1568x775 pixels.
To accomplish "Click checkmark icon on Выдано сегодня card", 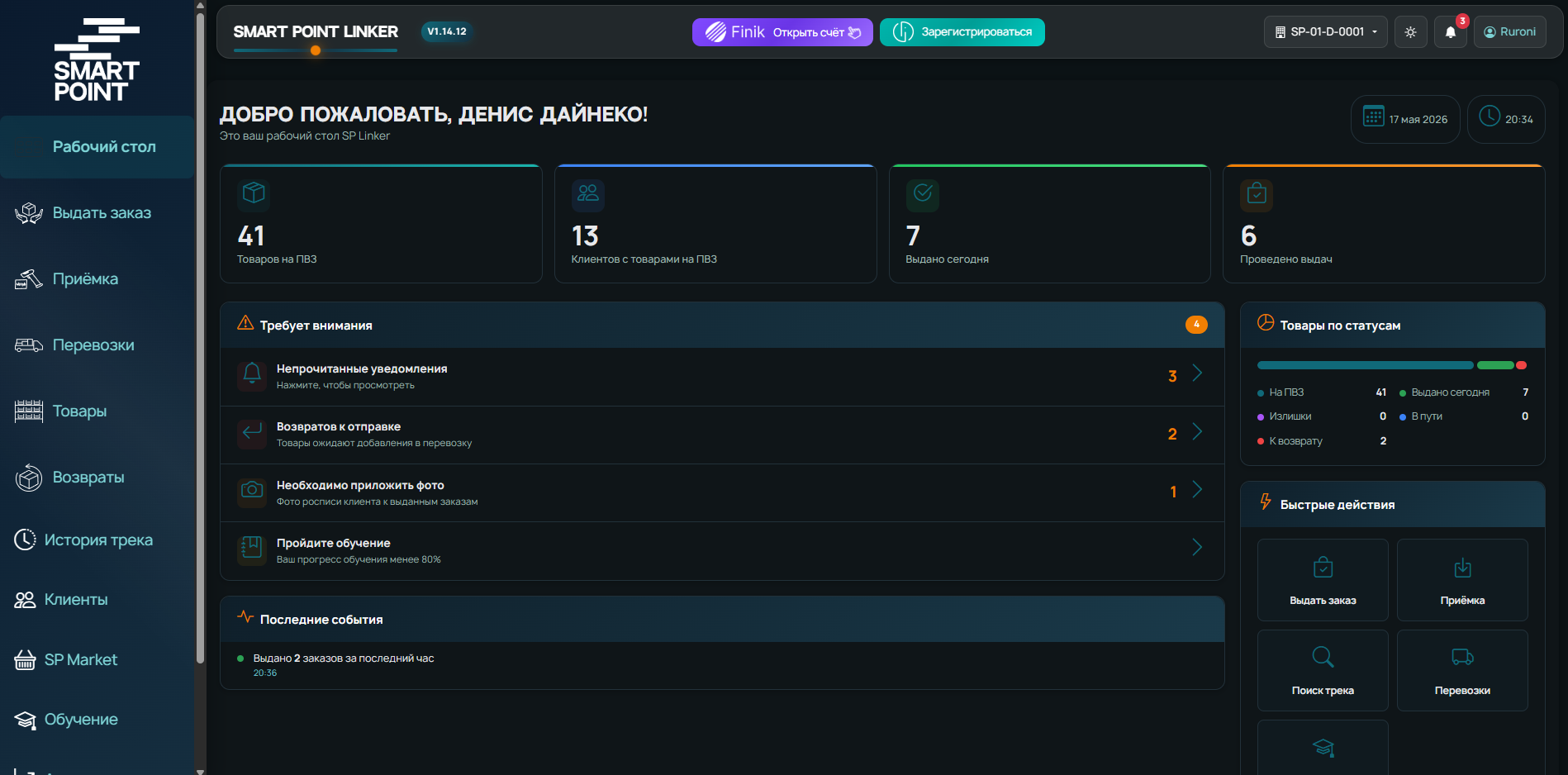I will 923,193.
